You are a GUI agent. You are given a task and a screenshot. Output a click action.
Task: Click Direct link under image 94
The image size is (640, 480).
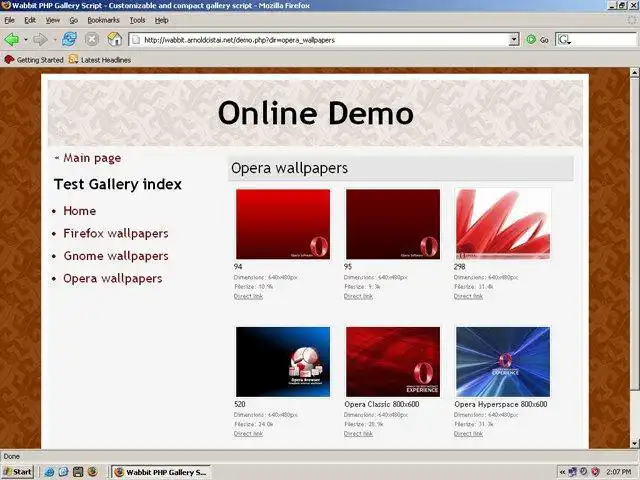pos(248,296)
